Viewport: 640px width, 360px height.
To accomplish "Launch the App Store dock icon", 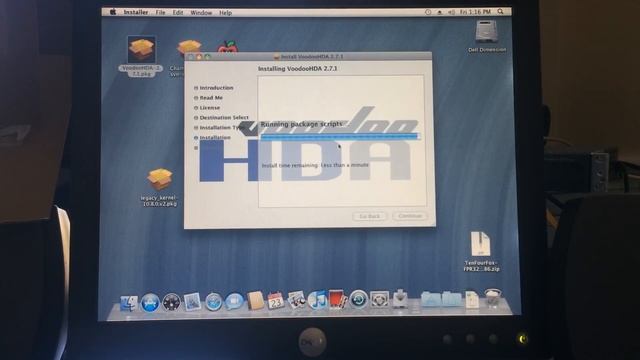I will pyautogui.click(x=150, y=303).
